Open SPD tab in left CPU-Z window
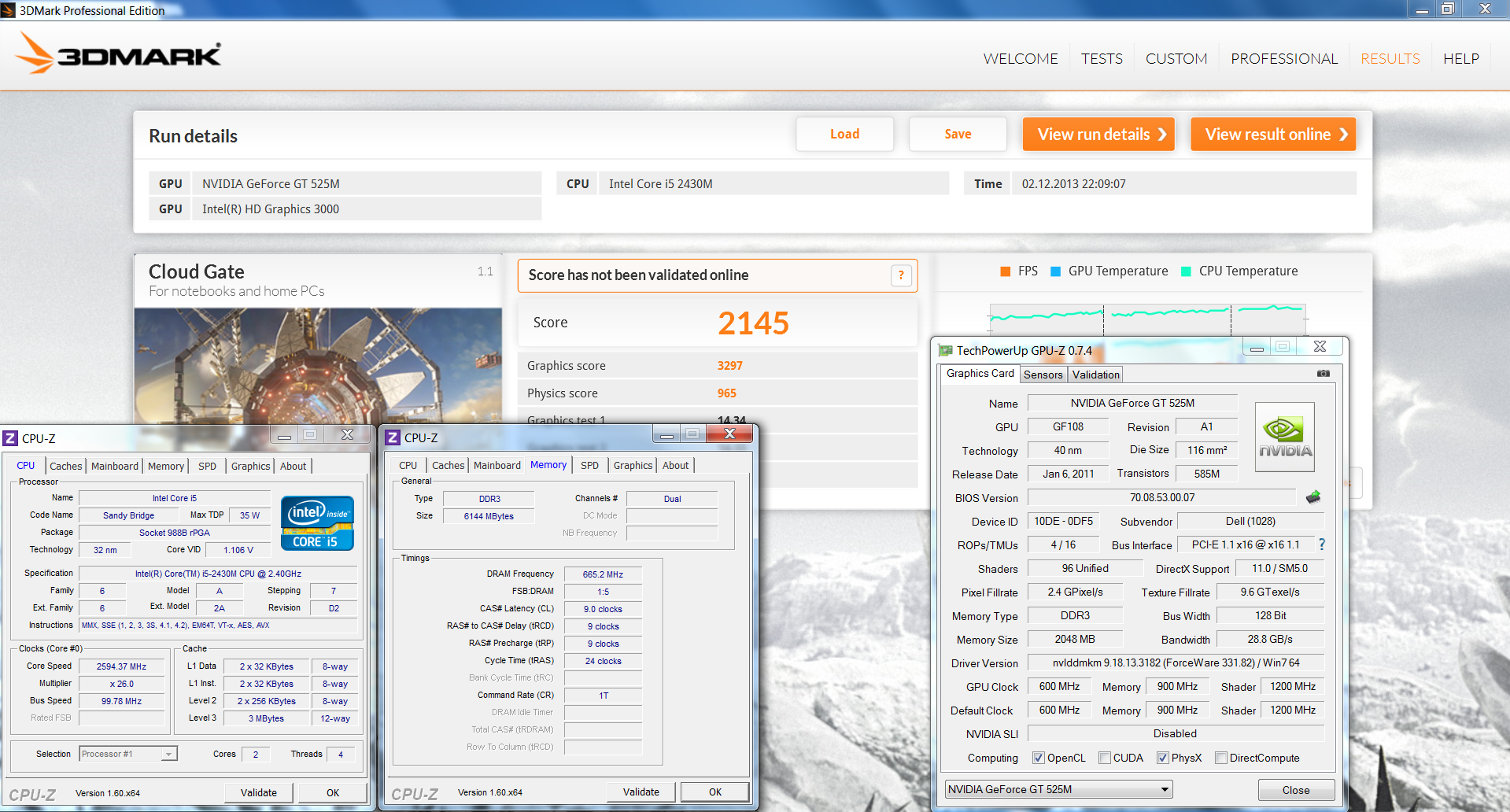 tap(207, 466)
